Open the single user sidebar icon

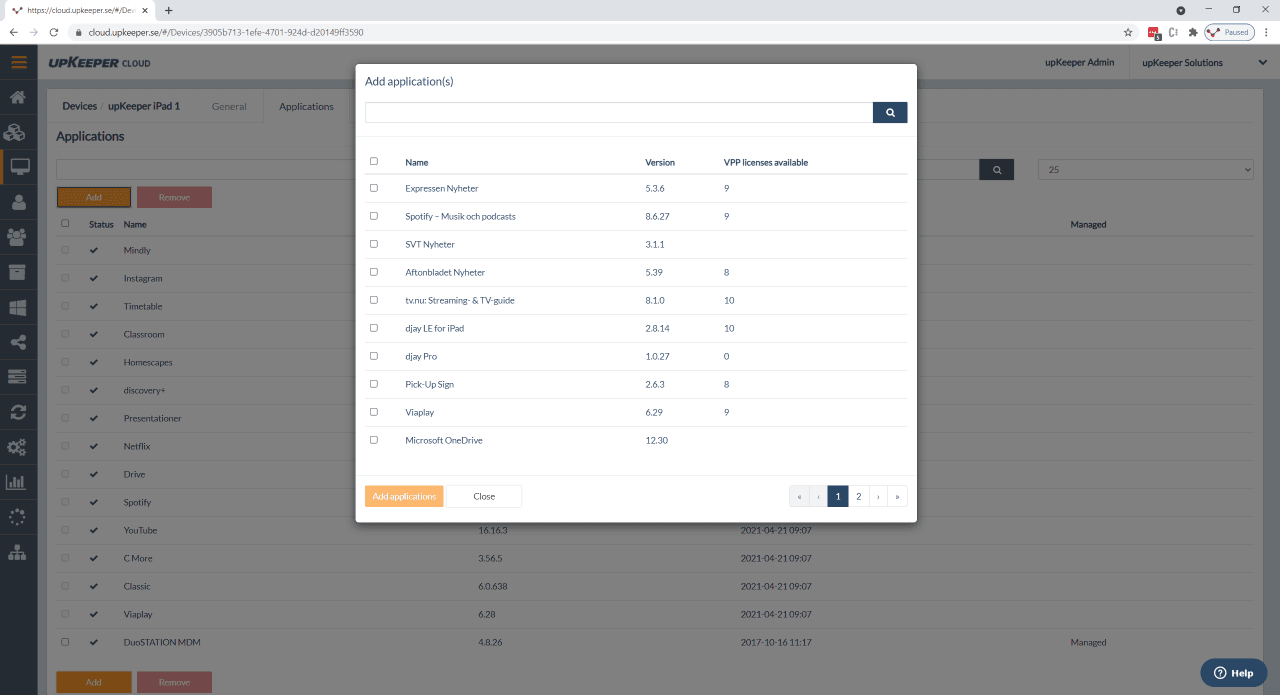point(18,202)
